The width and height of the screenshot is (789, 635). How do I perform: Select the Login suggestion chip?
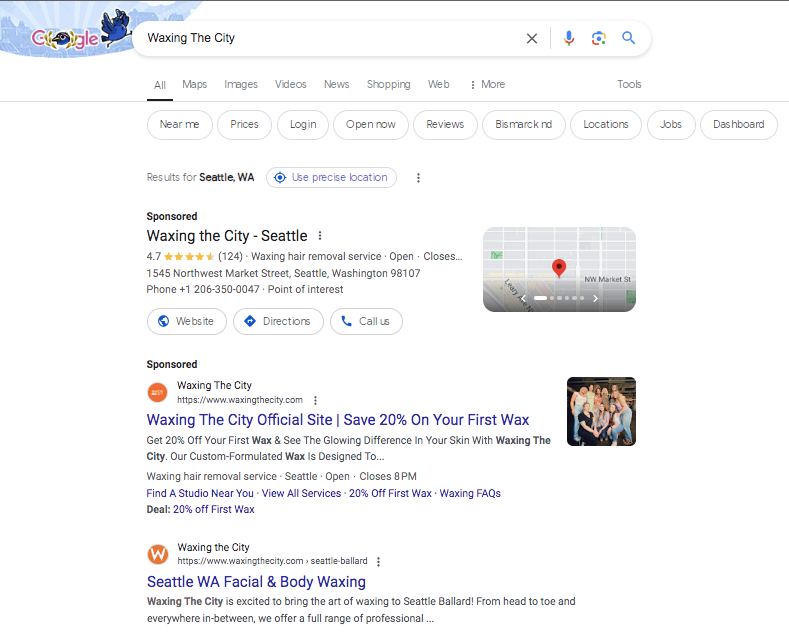[303, 125]
